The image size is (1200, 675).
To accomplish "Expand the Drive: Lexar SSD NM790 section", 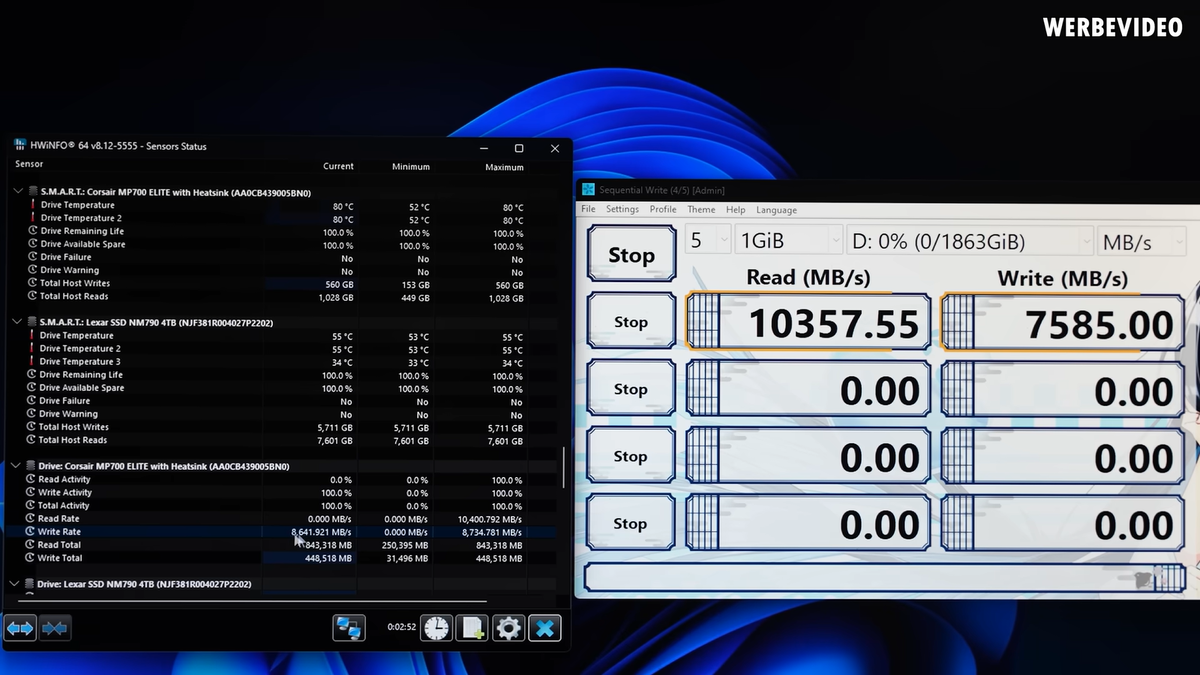I will [x=17, y=583].
